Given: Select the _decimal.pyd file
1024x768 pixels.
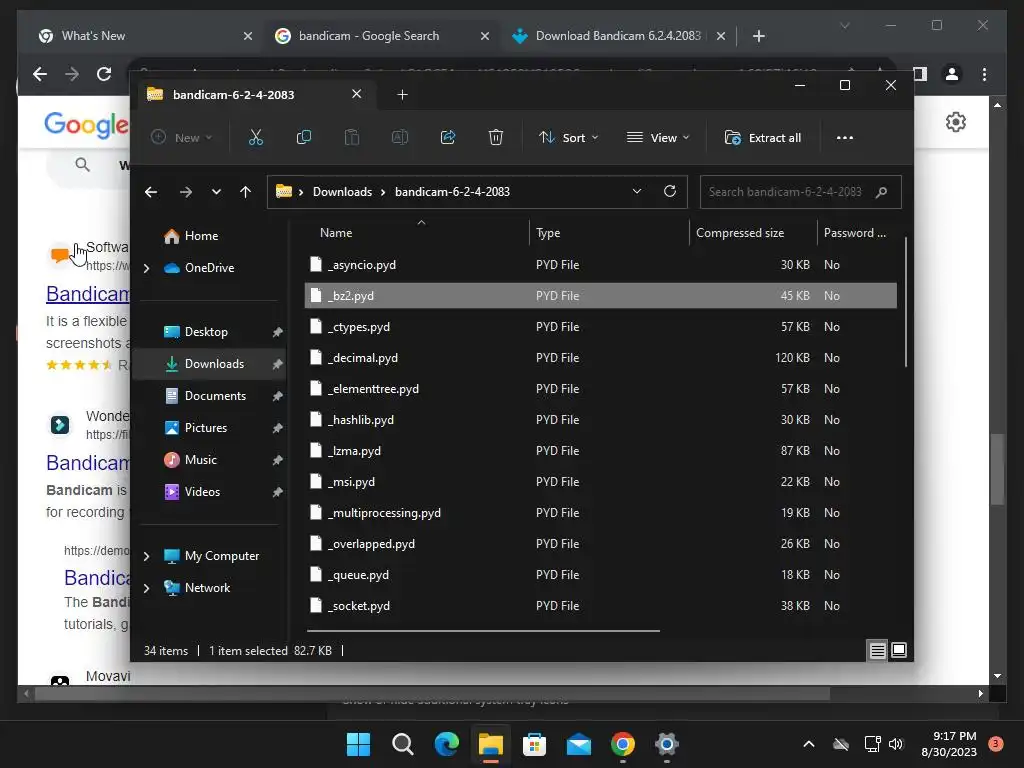Looking at the screenshot, I should coord(601,358).
